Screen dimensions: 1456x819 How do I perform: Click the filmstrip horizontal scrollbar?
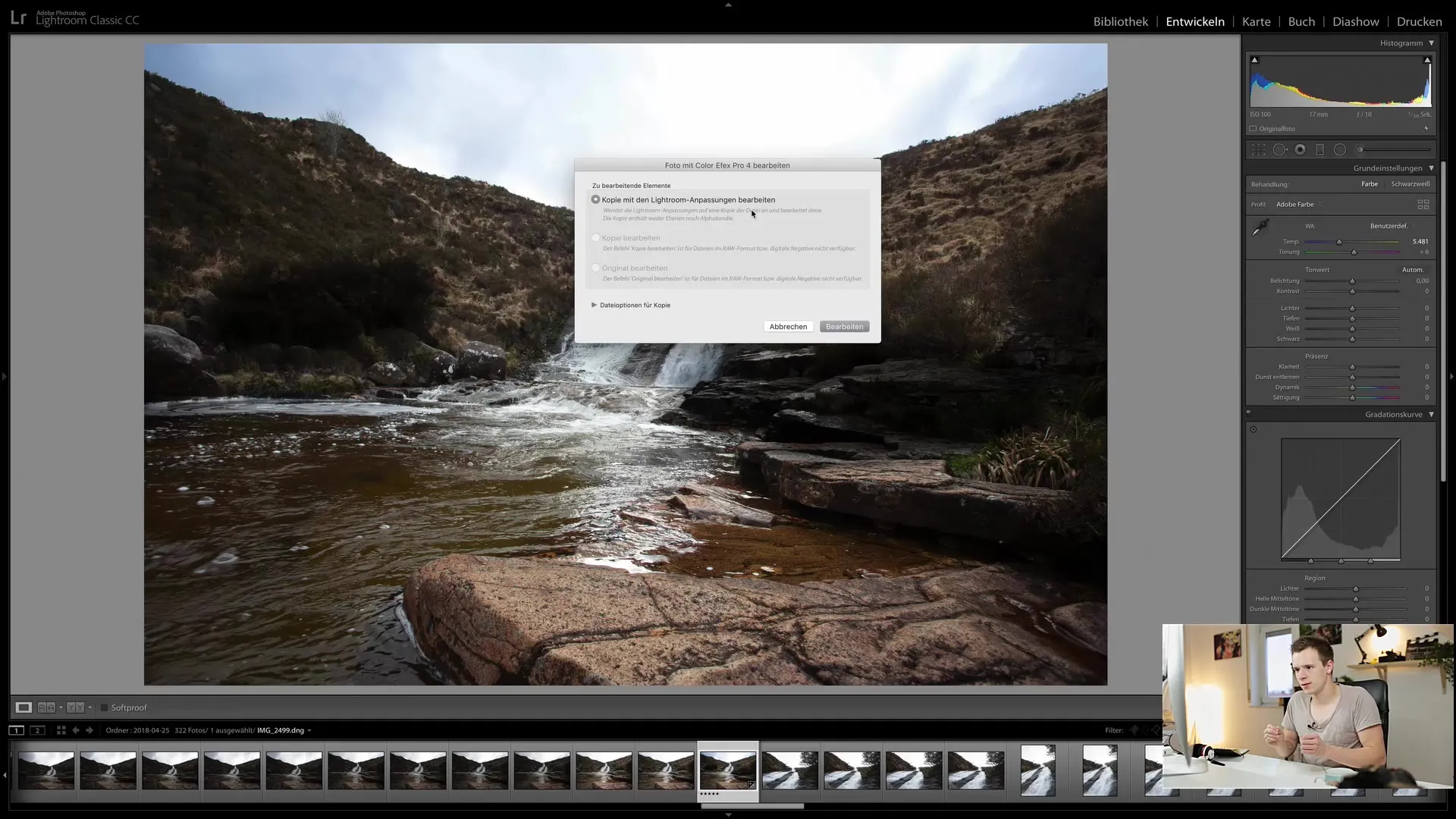[752, 806]
